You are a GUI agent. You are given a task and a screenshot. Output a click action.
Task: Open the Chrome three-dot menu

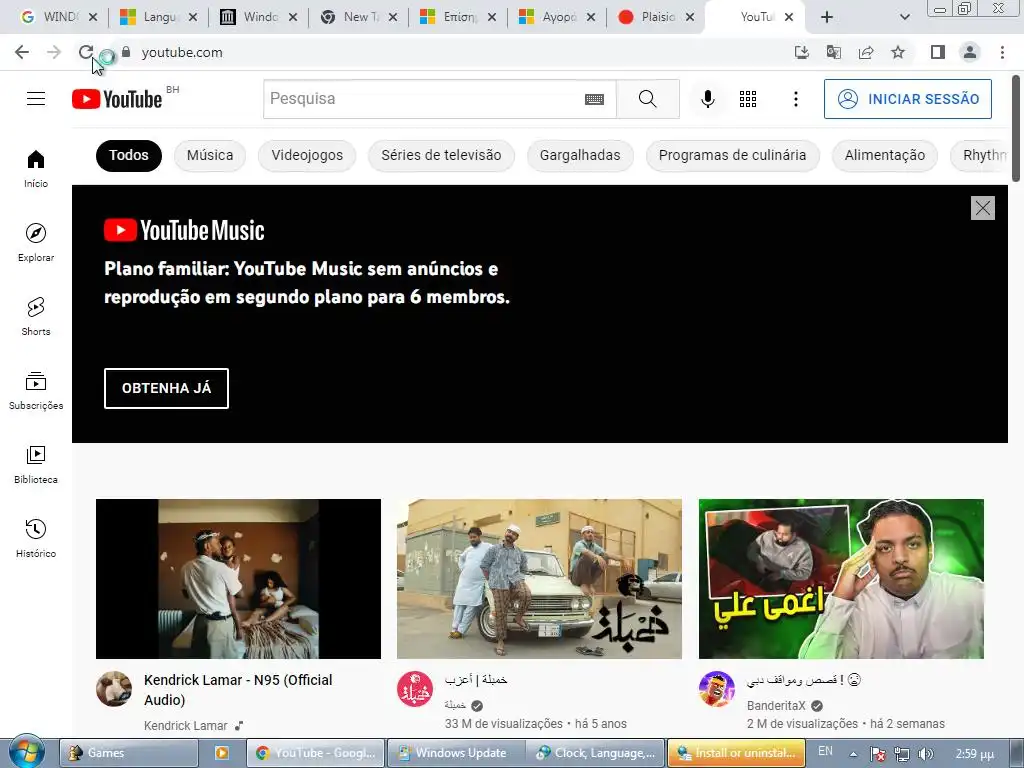(x=1002, y=52)
